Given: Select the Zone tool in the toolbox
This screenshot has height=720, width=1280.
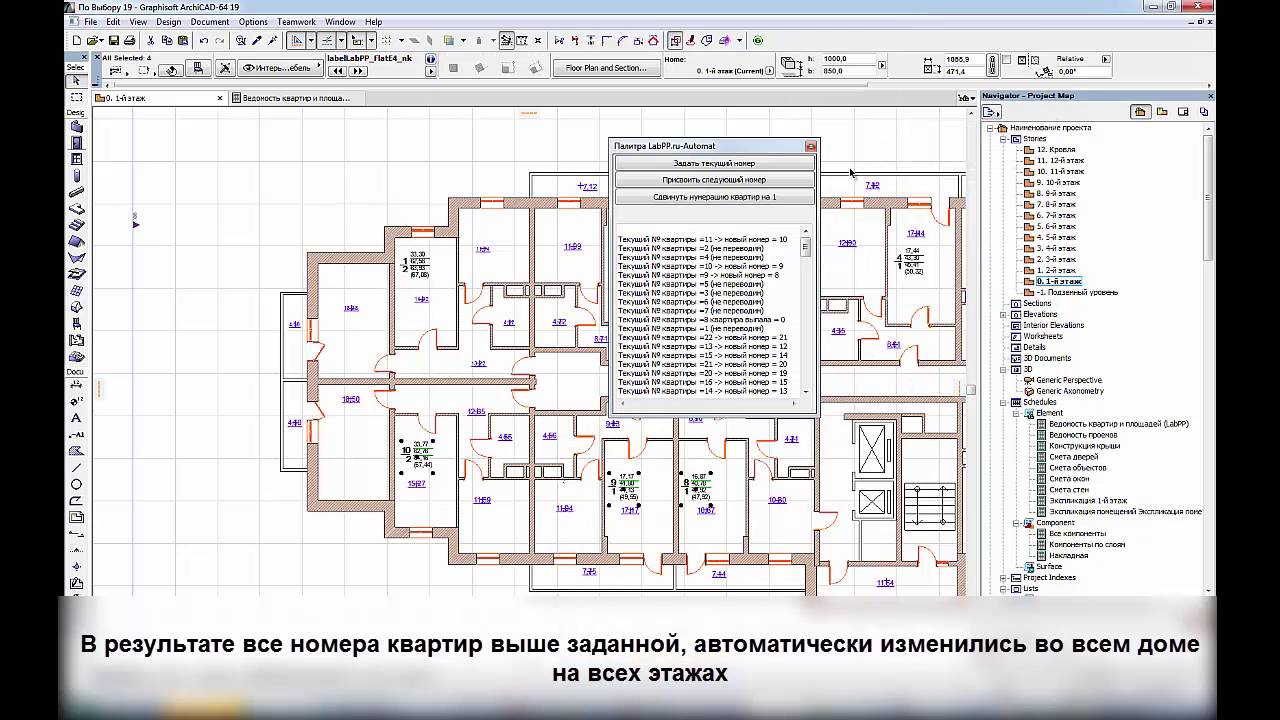Looking at the screenshot, I should pyautogui.click(x=76, y=339).
